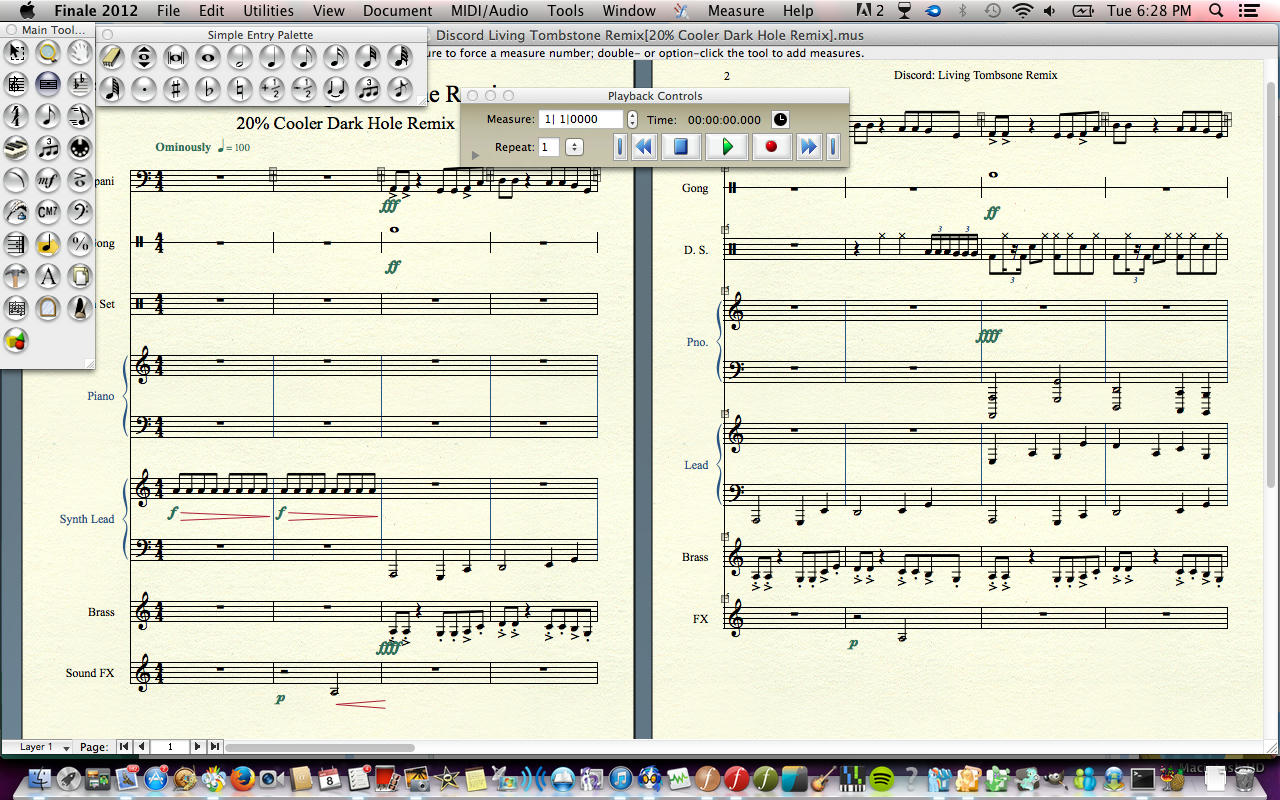Image resolution: width=1280 pixels, height=800 pixels.
Task: Select the Staff tool
Action: coord(15,84)
